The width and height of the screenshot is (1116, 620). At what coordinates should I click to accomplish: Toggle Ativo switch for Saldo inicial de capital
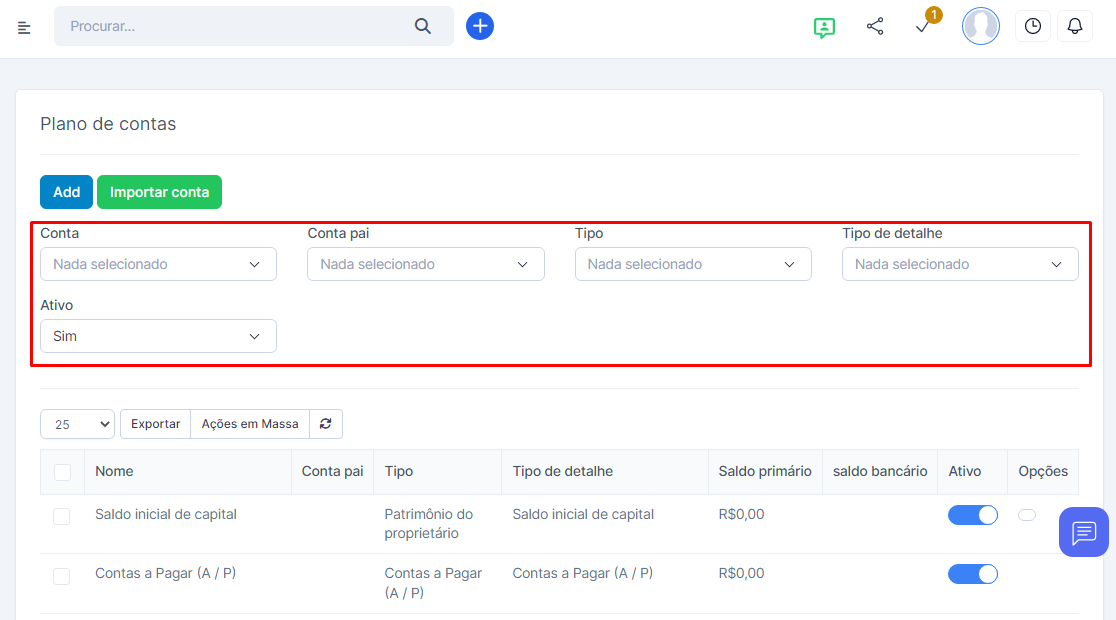point(972,515)
